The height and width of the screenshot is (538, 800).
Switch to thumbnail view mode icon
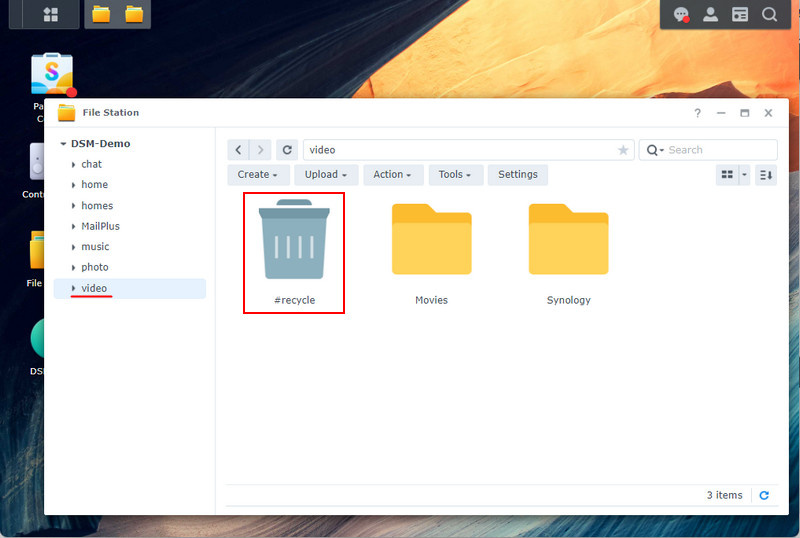727,175
